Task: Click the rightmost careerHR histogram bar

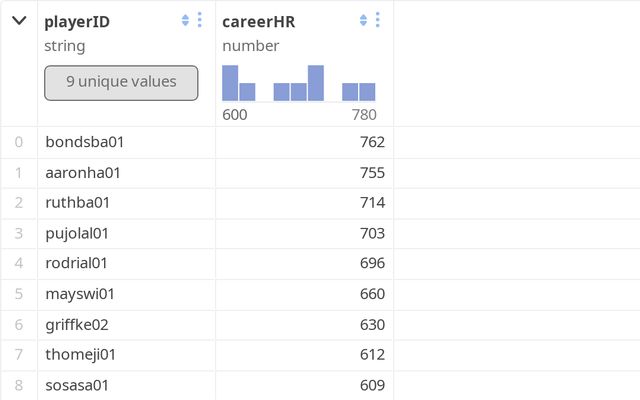Action: [367, 92]
